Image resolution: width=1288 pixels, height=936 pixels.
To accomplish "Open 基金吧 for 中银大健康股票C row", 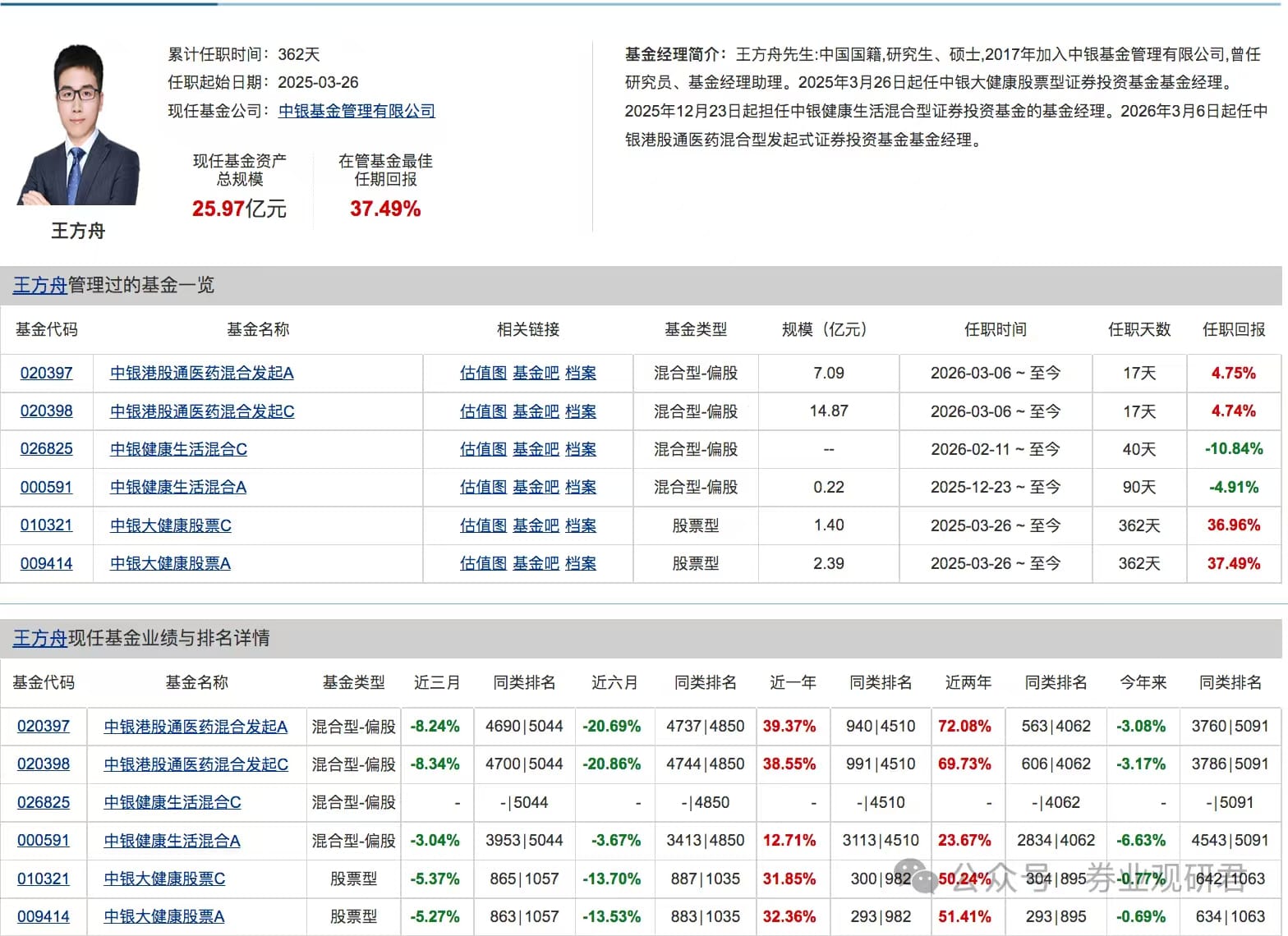I will [x=536, y=525].
